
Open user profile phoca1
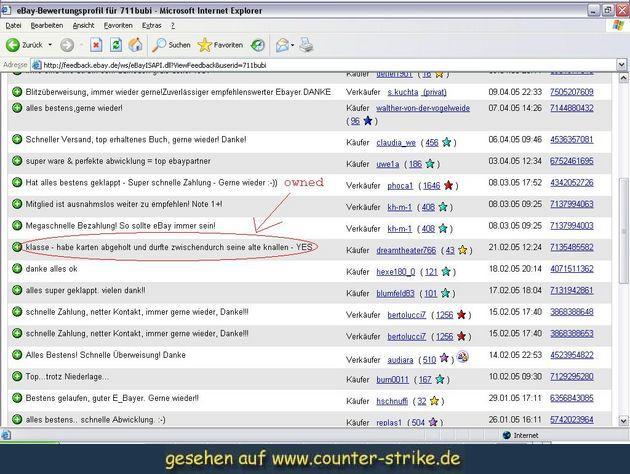point(400,186)
